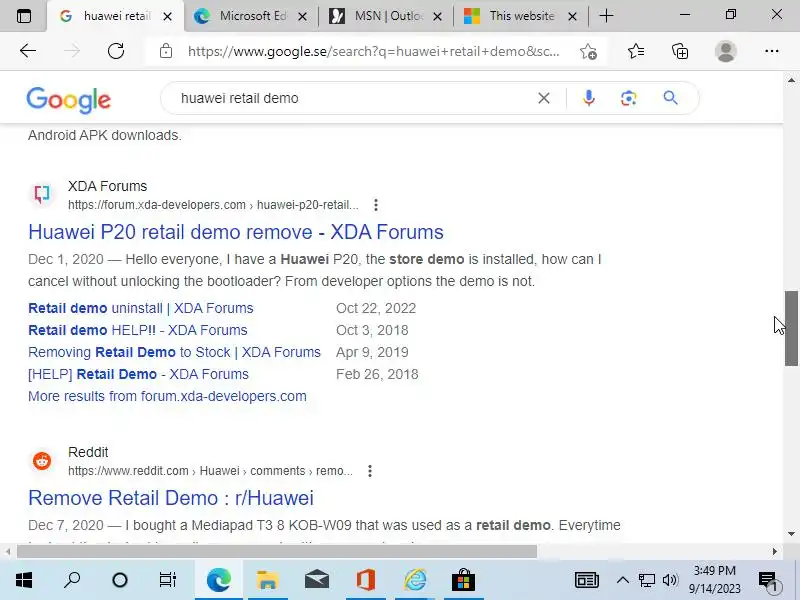Launch Office from the taskbar
Screen dimensions: 800x600
pyautogui.click(x=365, y=580)
